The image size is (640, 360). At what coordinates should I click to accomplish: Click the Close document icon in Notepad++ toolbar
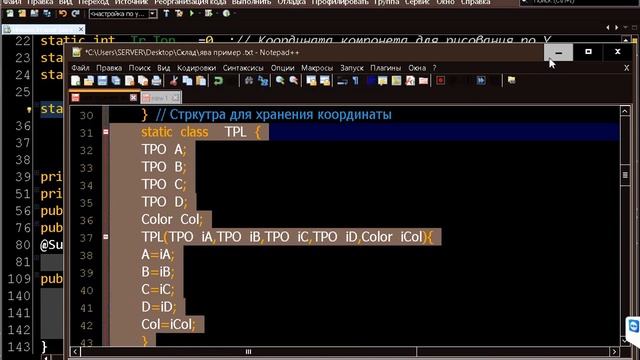click(x=129, y=81)
